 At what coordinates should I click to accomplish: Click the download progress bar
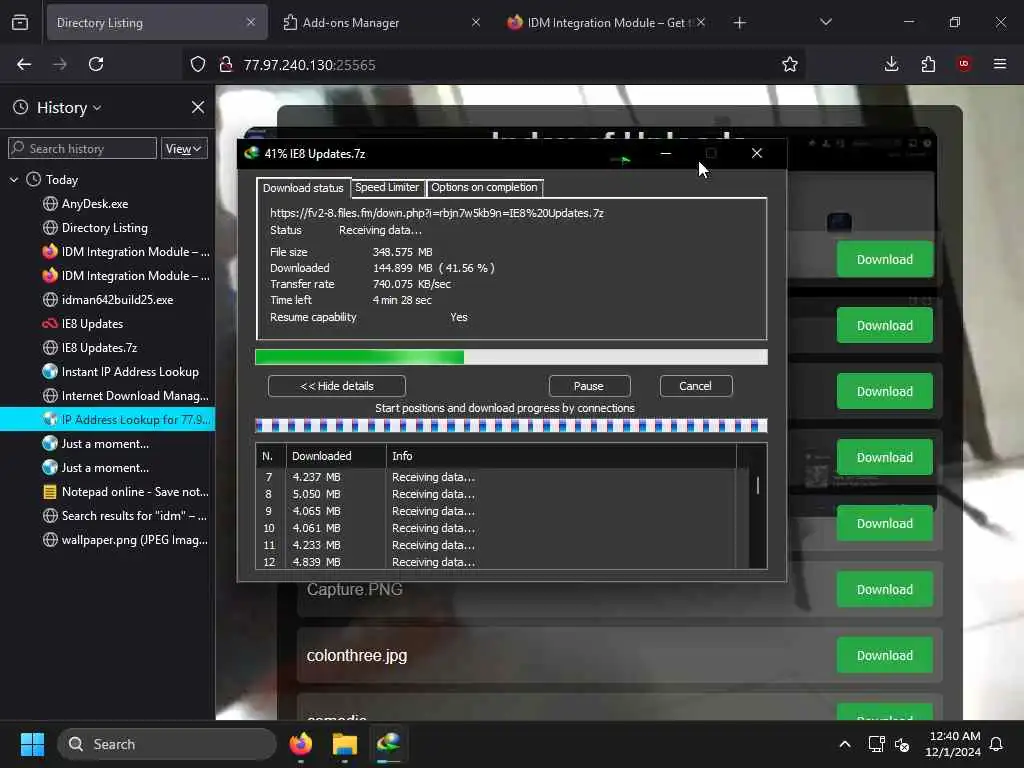[x=511, y=357]
